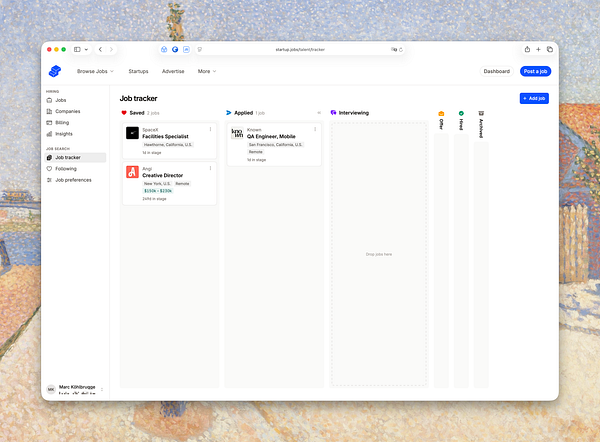Click the Known company logo
Screen dimensions: 600x442
coord(237,133)
